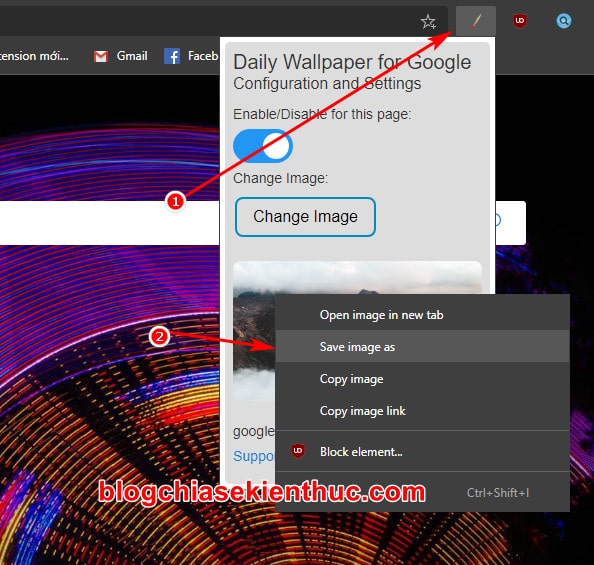Open the Daily Wallpaper brush extension icon

(476, 21)
